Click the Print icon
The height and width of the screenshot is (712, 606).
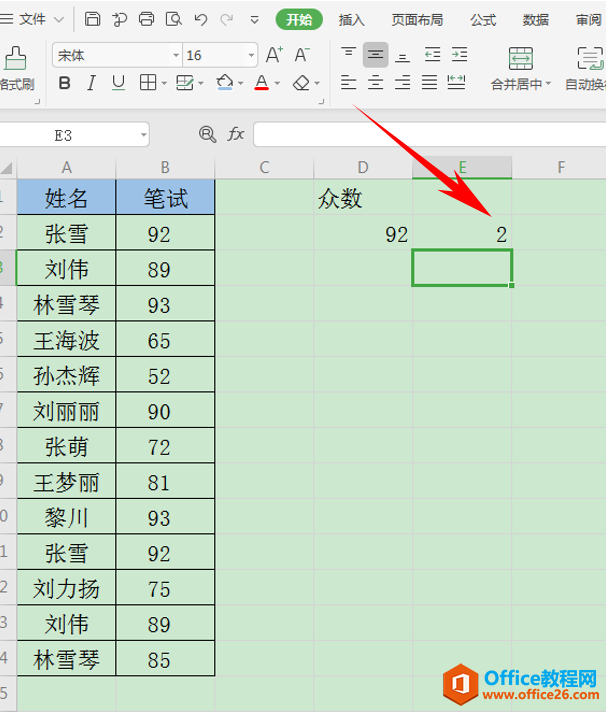[x=146, y=19]
